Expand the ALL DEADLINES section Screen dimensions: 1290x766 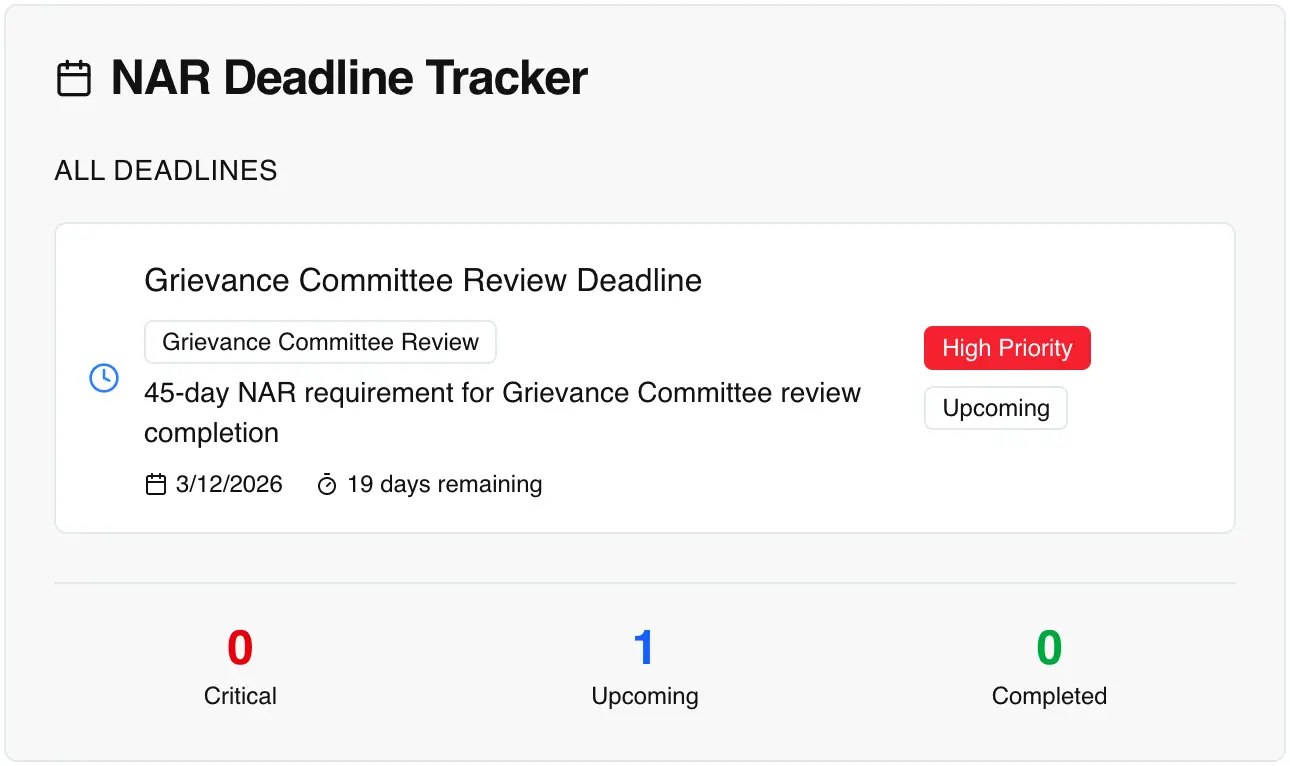165,170
